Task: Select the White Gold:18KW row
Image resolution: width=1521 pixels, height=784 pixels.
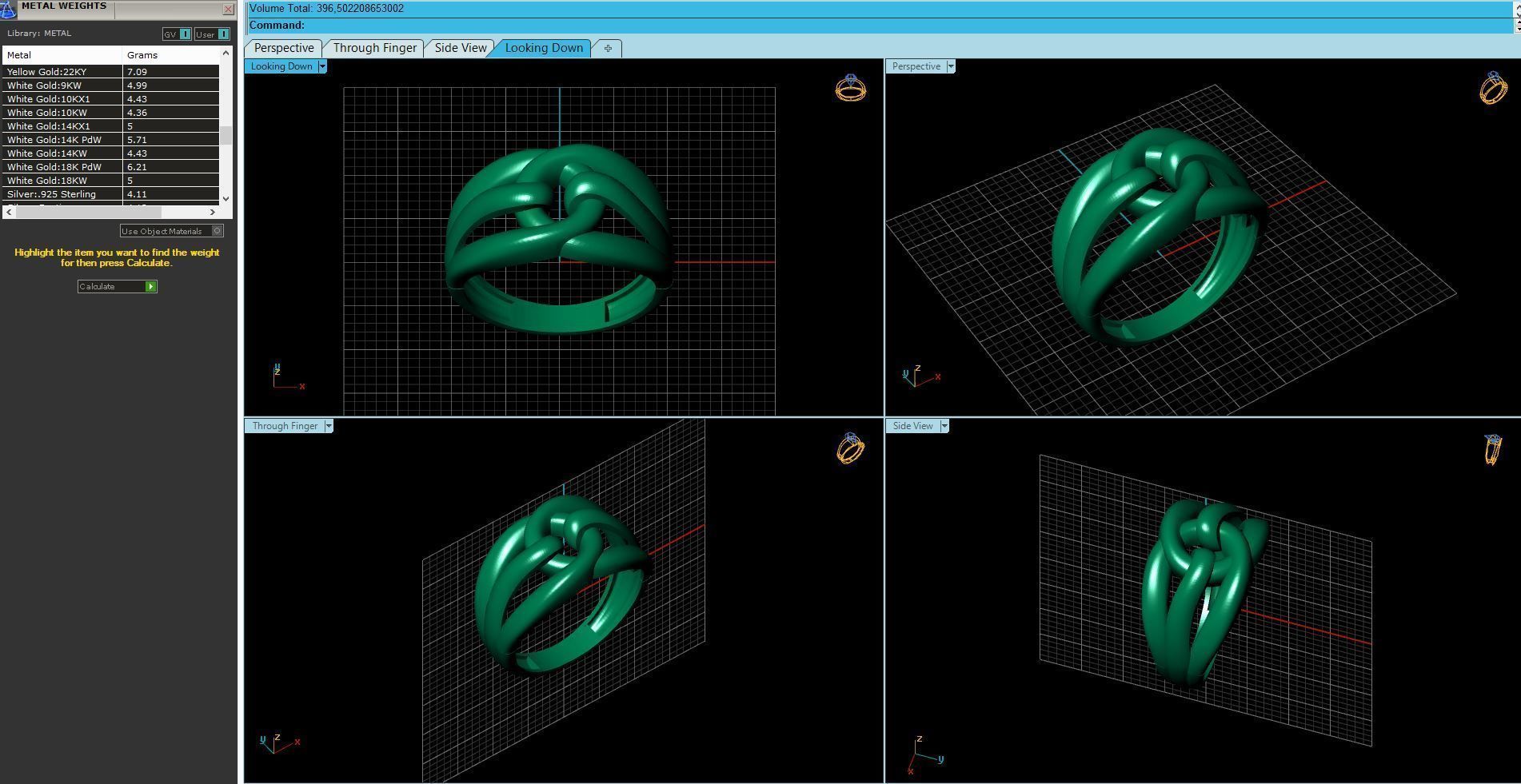Action: 111,181
